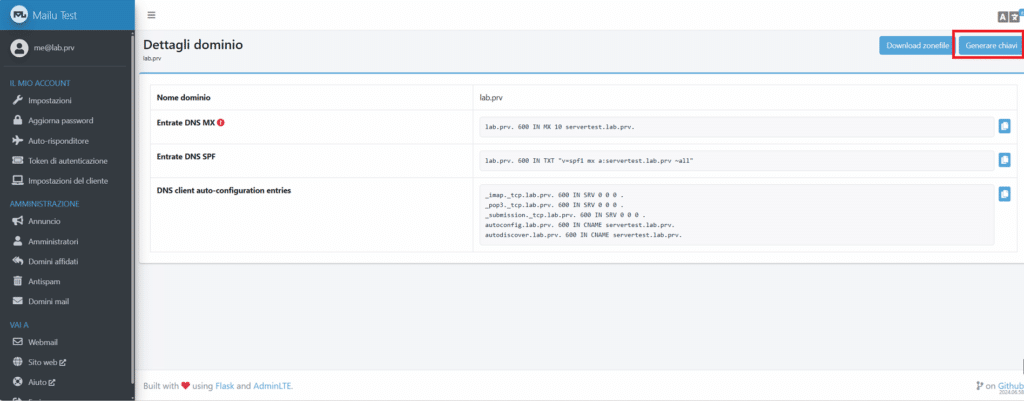Click the reply-all icon for Domini affidati
Screen dimensions: 1024x401
point(18,261)
